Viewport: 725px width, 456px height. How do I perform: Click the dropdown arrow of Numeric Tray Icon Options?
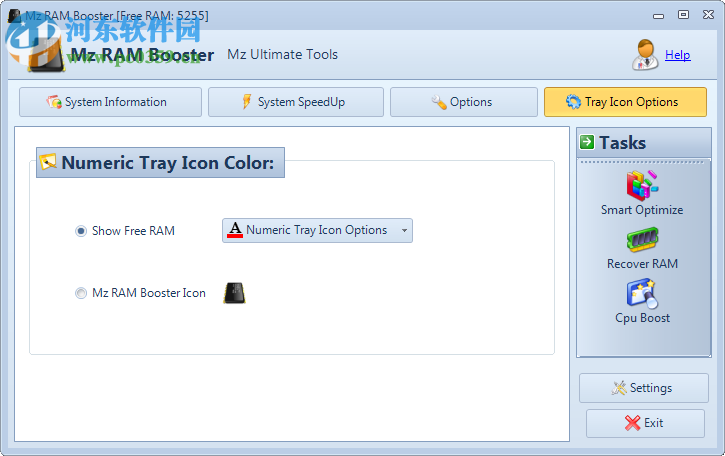click(404, 230)
